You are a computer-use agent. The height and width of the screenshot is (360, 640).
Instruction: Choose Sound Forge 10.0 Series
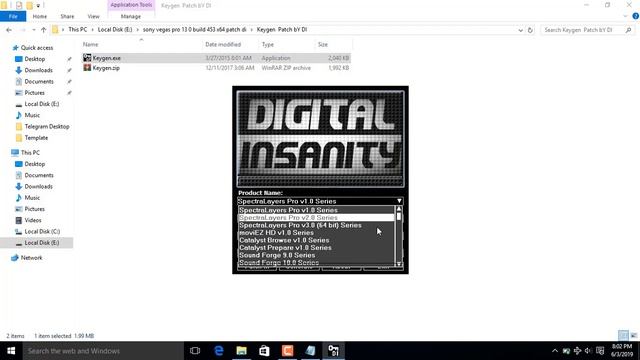click(316, 262)
